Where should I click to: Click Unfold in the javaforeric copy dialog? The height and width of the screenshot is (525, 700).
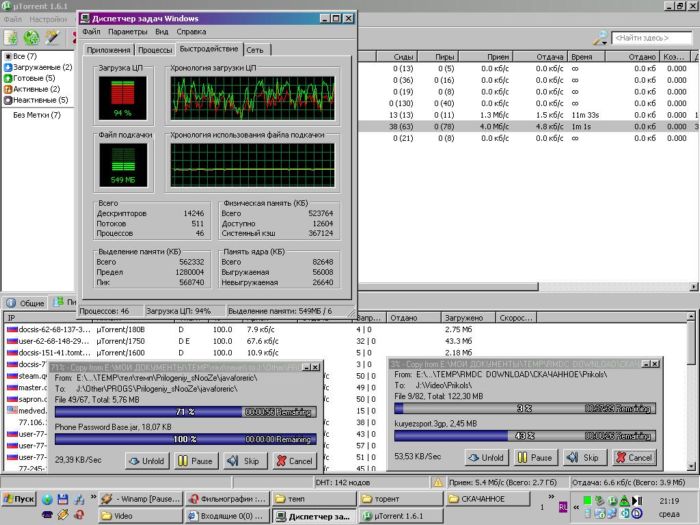tap(147, 461)
